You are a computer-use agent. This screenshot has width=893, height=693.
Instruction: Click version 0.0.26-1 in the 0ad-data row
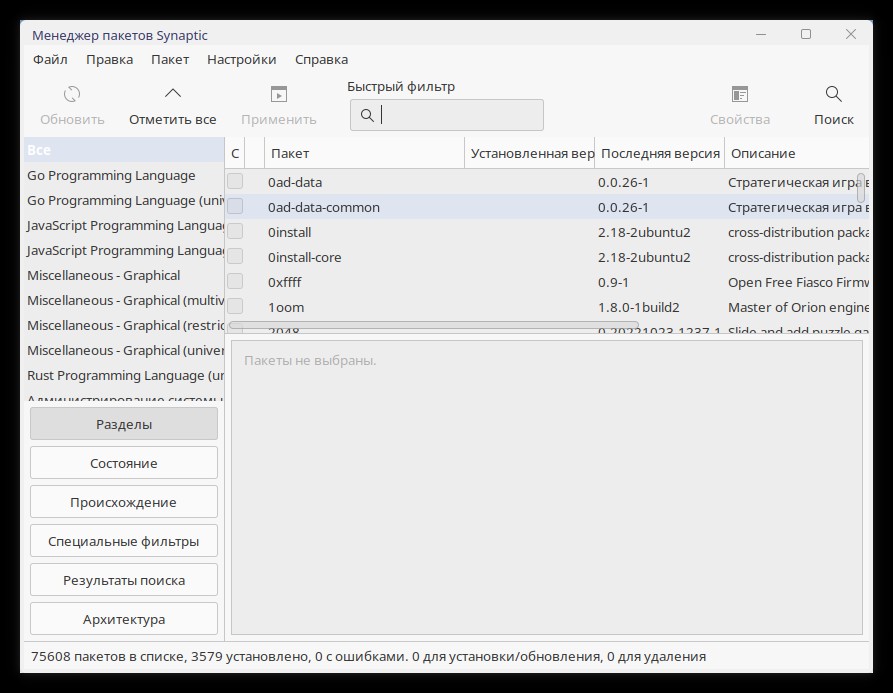623,182
